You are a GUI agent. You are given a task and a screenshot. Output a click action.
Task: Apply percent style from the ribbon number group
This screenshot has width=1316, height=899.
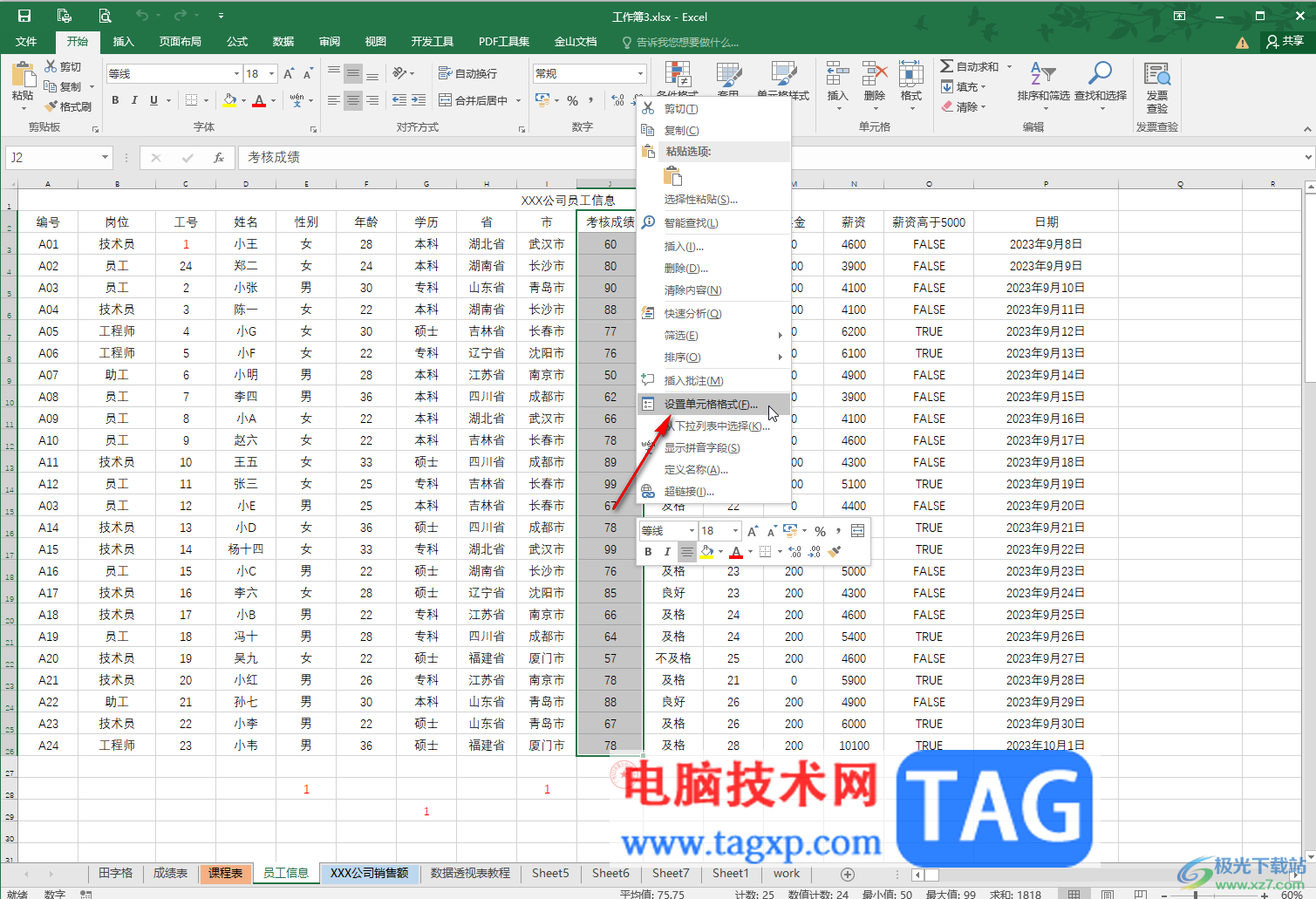pos(573,100)
